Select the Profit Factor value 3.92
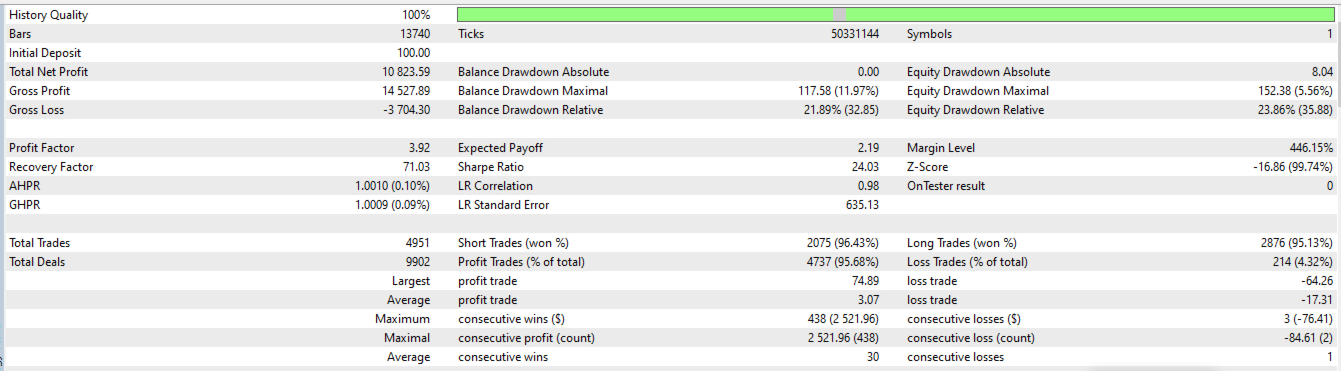This screenshot has width=1341, height=371. point(419,148)
